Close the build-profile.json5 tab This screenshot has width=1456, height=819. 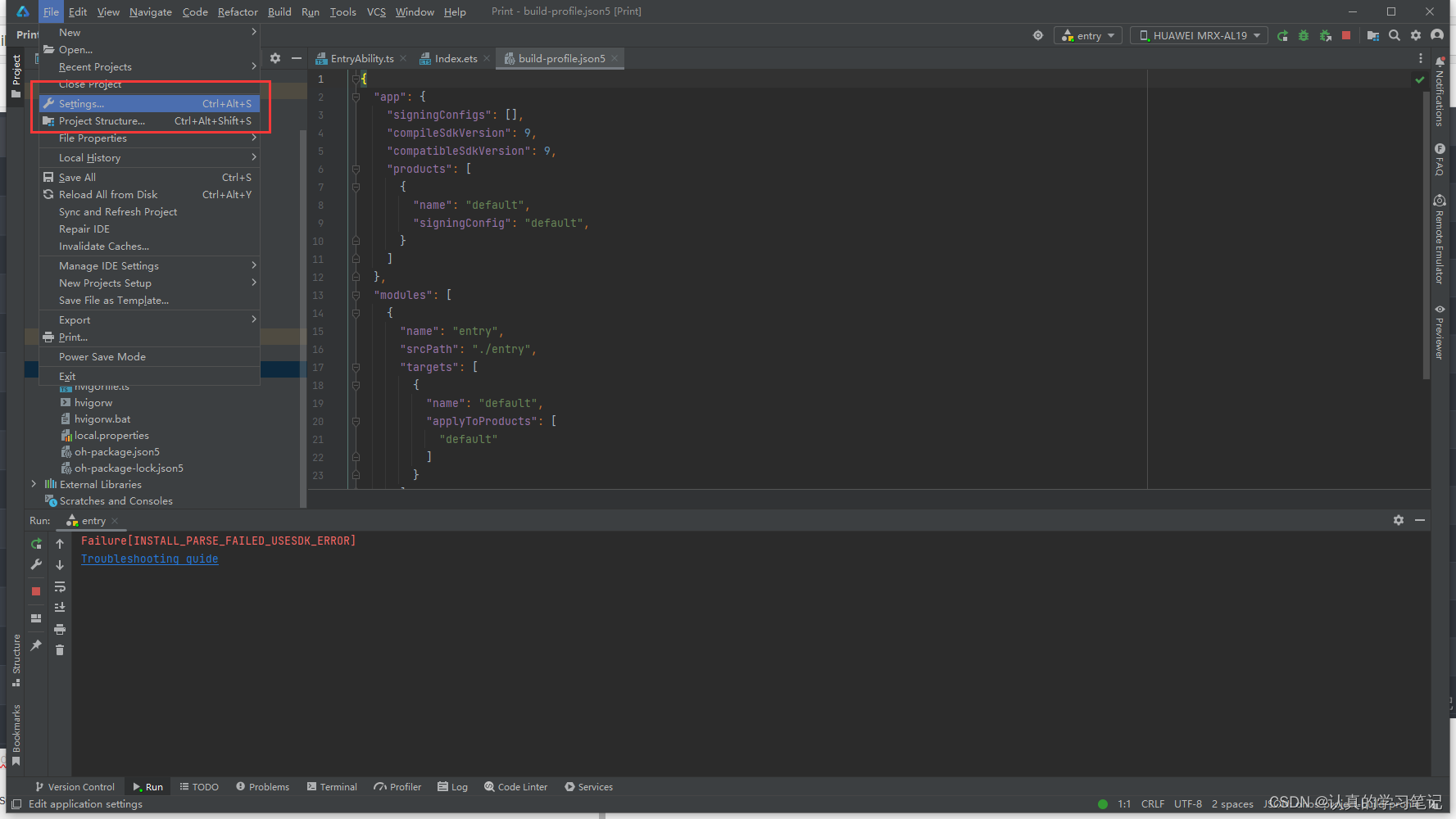point(615,58)
